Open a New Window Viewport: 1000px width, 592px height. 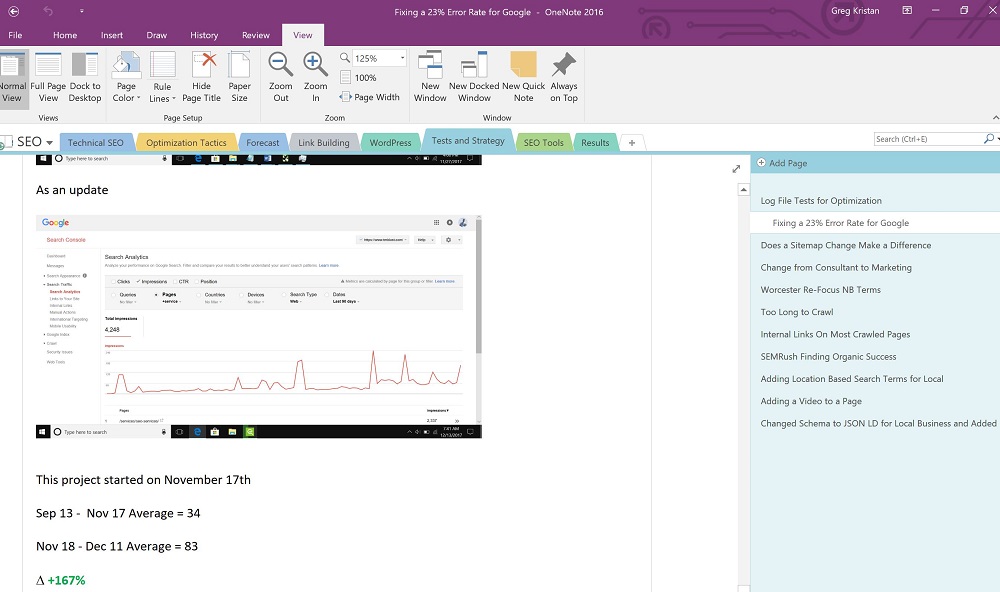point(430,77)
